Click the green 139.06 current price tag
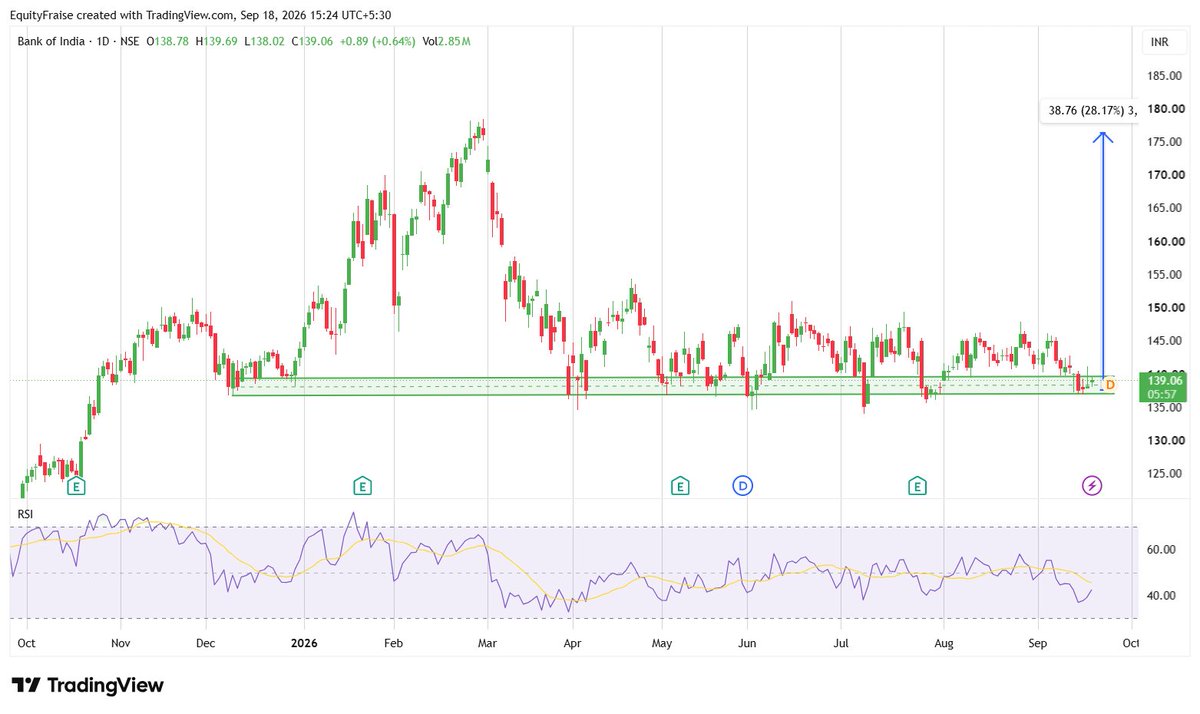Viewport: 1200px width, 714px height. pyautogui.click(x=1165, y=381)
